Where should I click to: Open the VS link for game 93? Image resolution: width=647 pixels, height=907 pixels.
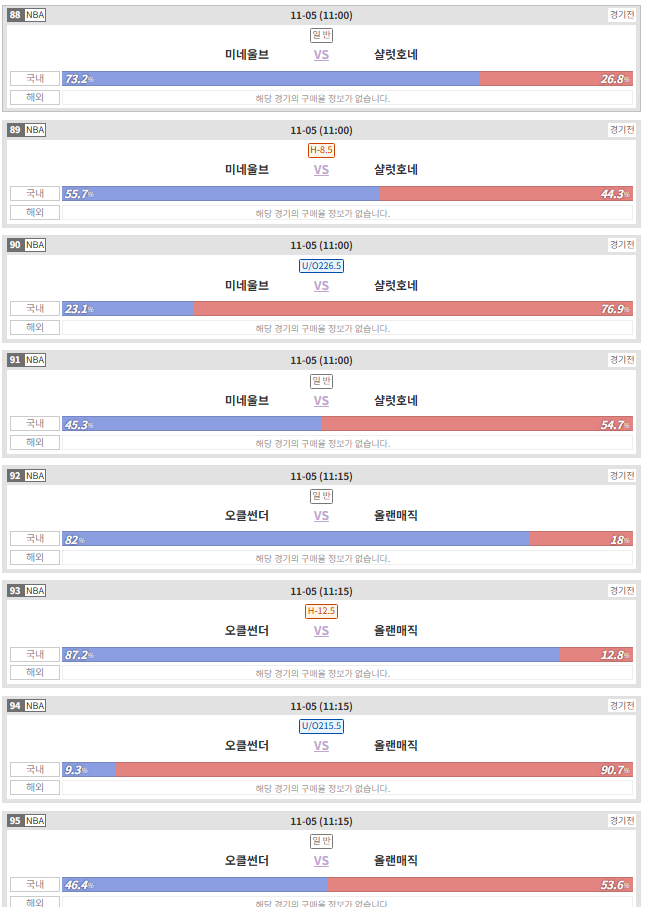[x=321, y=631]
